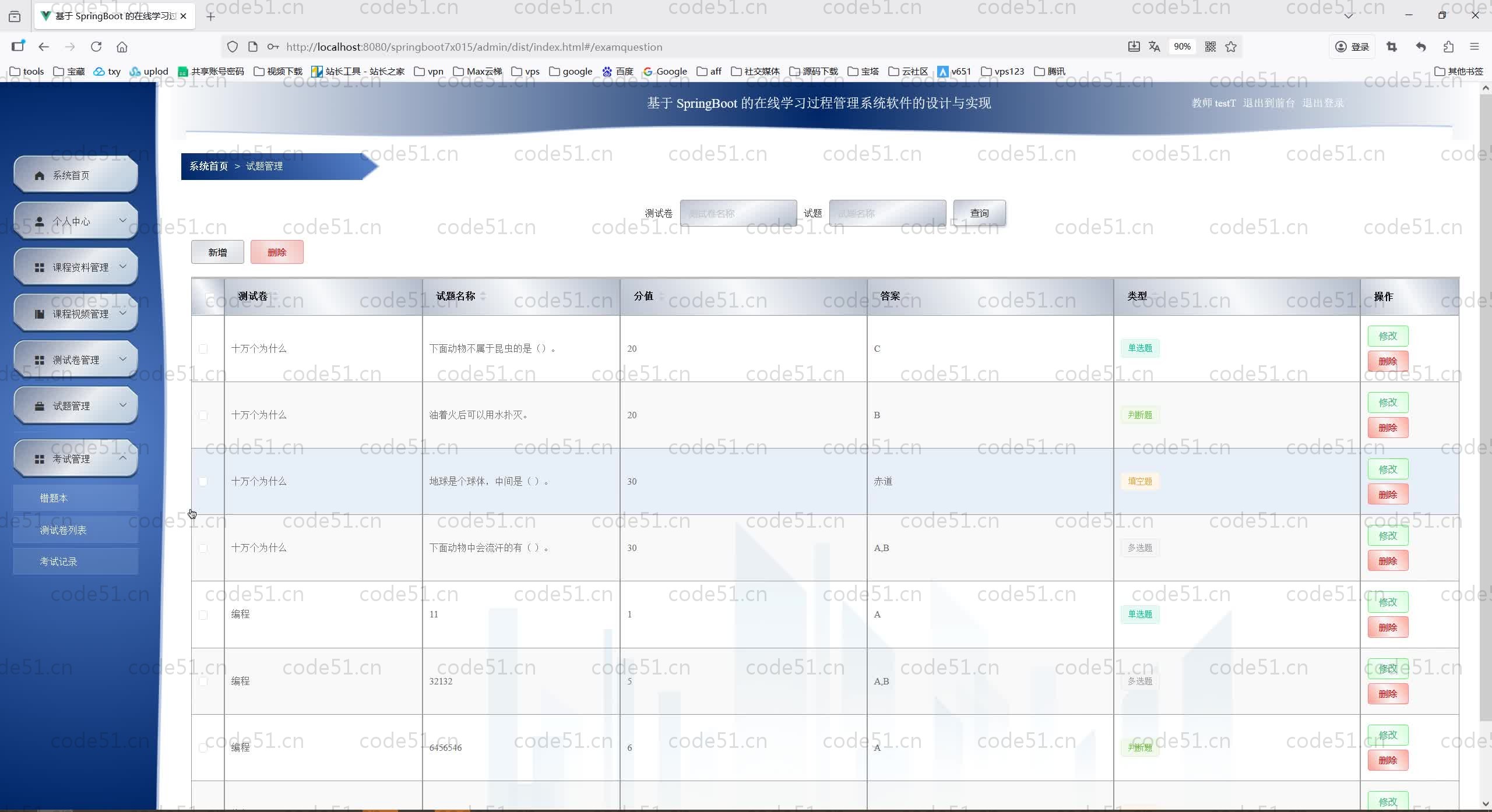
Task: Bookmark the page with the star icon
Action: pyautogui.click(x=1231, y=47)
